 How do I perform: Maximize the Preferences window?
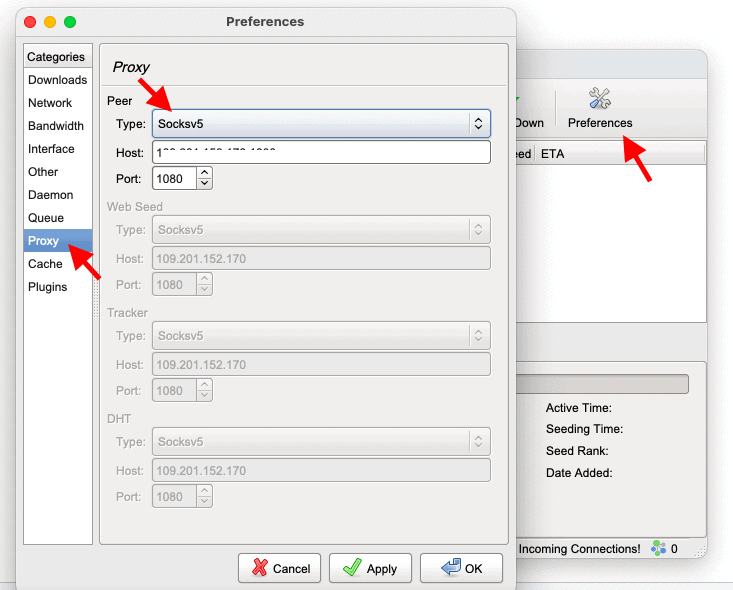70,22
